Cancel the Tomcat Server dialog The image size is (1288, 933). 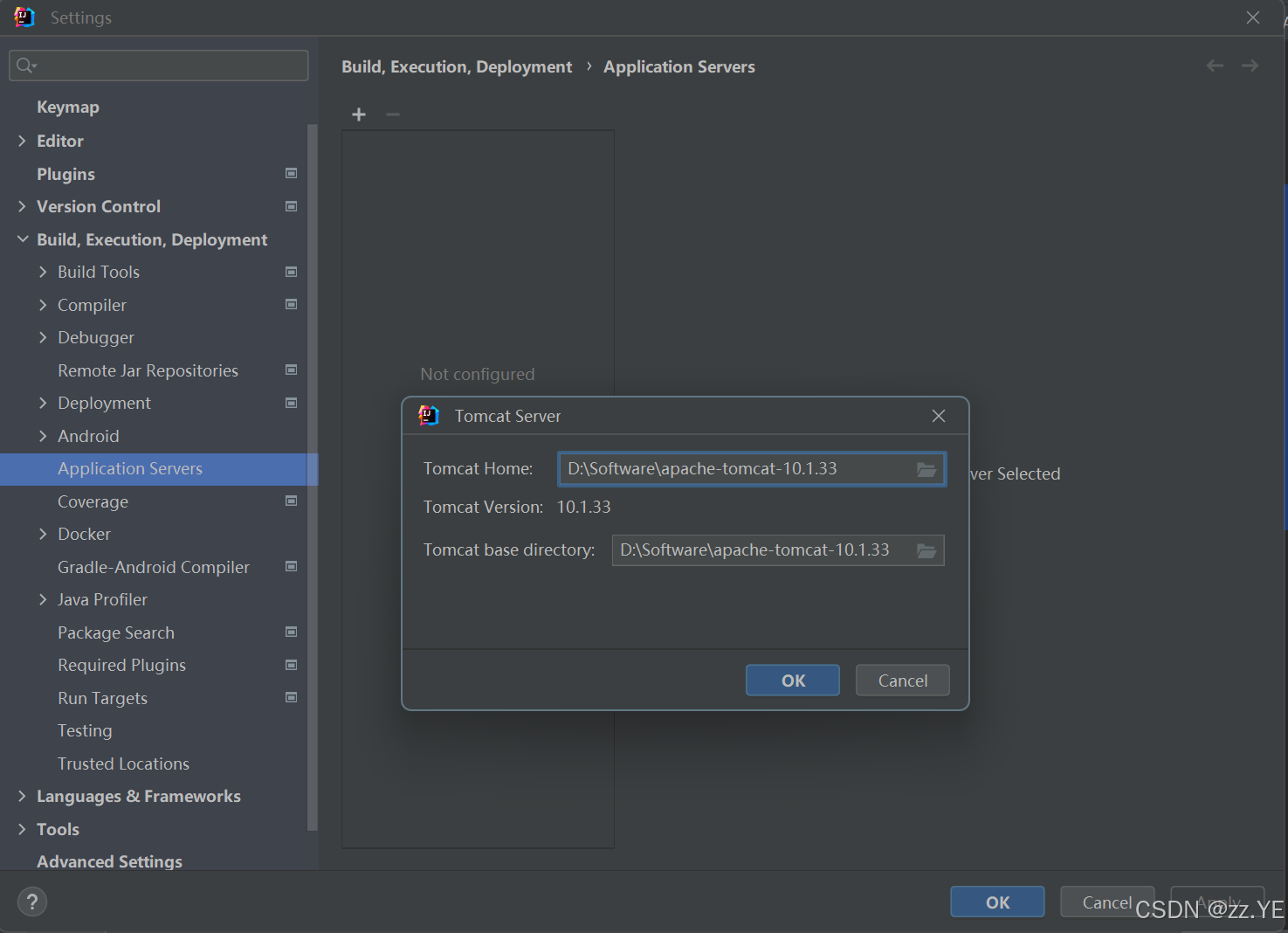coord(903,681)
